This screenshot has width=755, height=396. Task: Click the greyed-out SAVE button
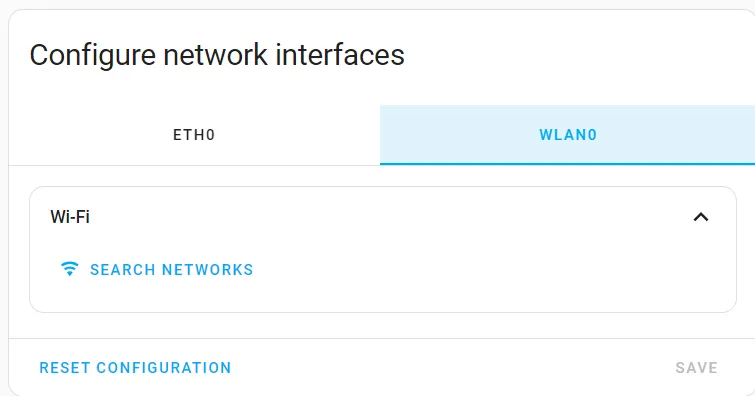click(x=696, y=368)
